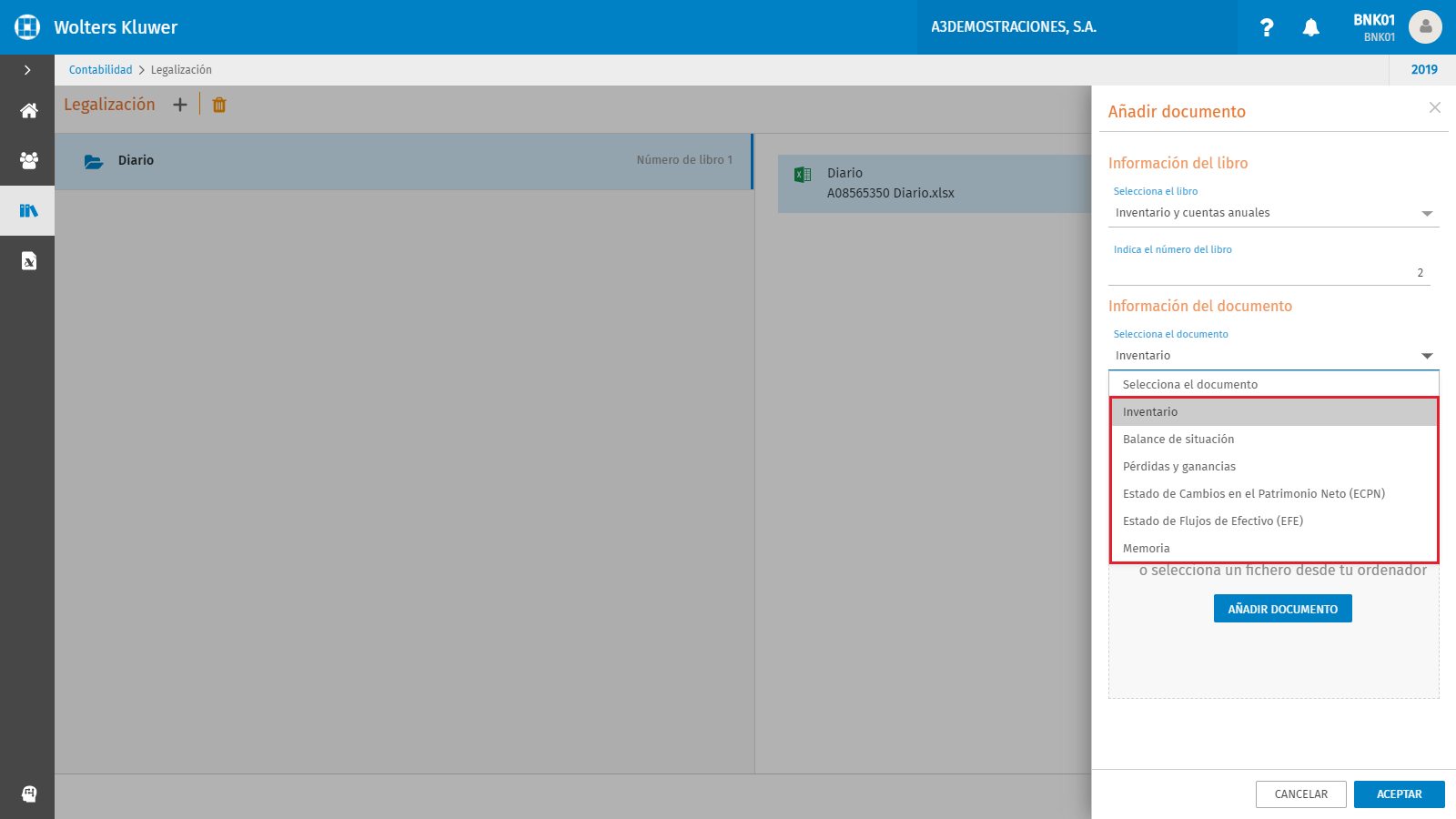Screen dimensions: 1456x819
Task: Collapse the Selecciona el documento dropdown arrow
Action: pyautogui.click(x=1427, y=356)
